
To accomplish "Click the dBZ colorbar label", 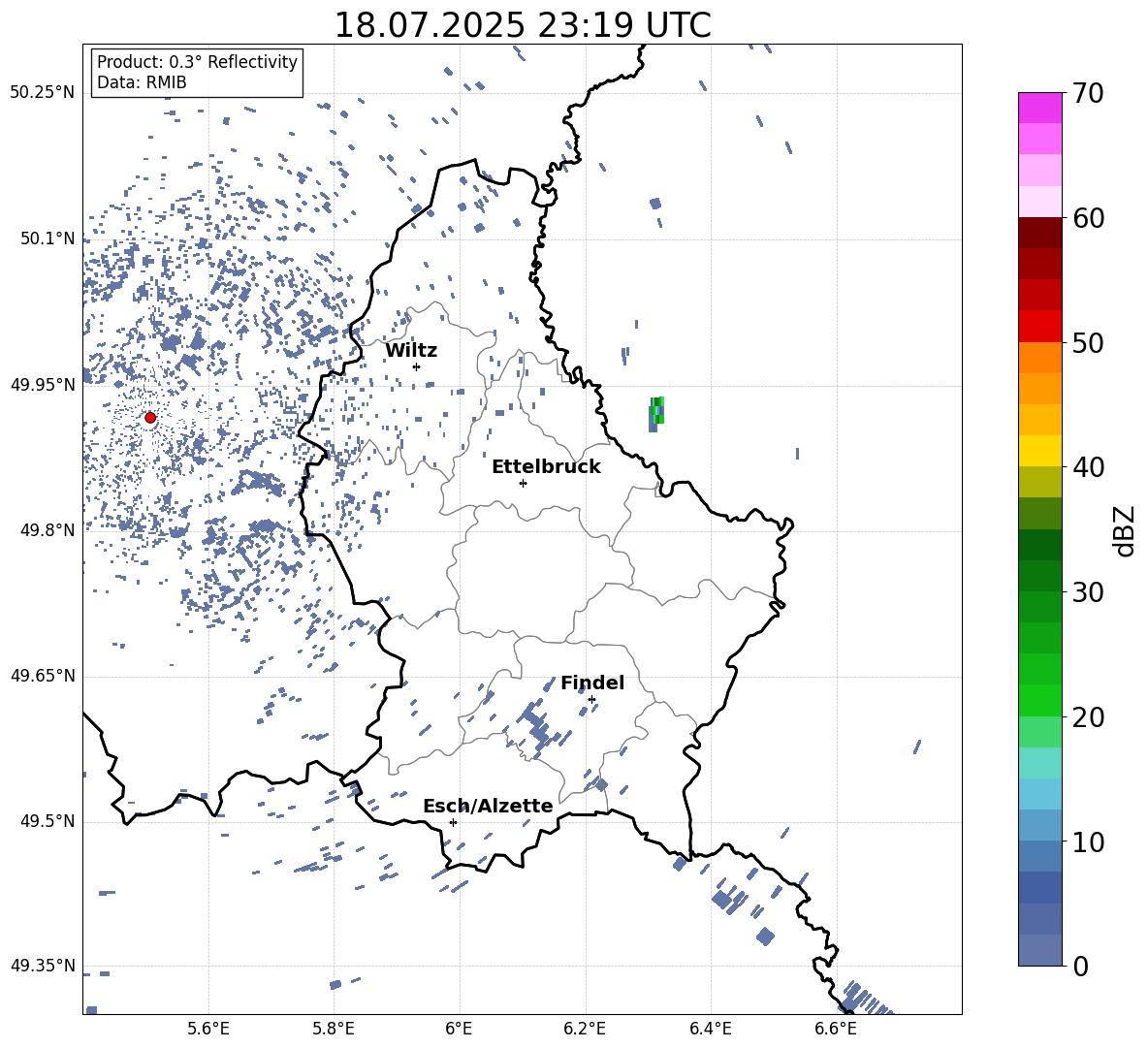I will 1126,530.
